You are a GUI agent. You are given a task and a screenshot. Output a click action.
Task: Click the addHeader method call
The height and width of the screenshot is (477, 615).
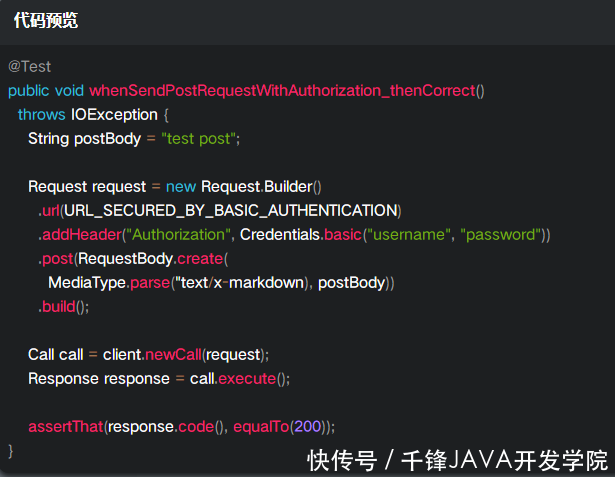[79, 234]
